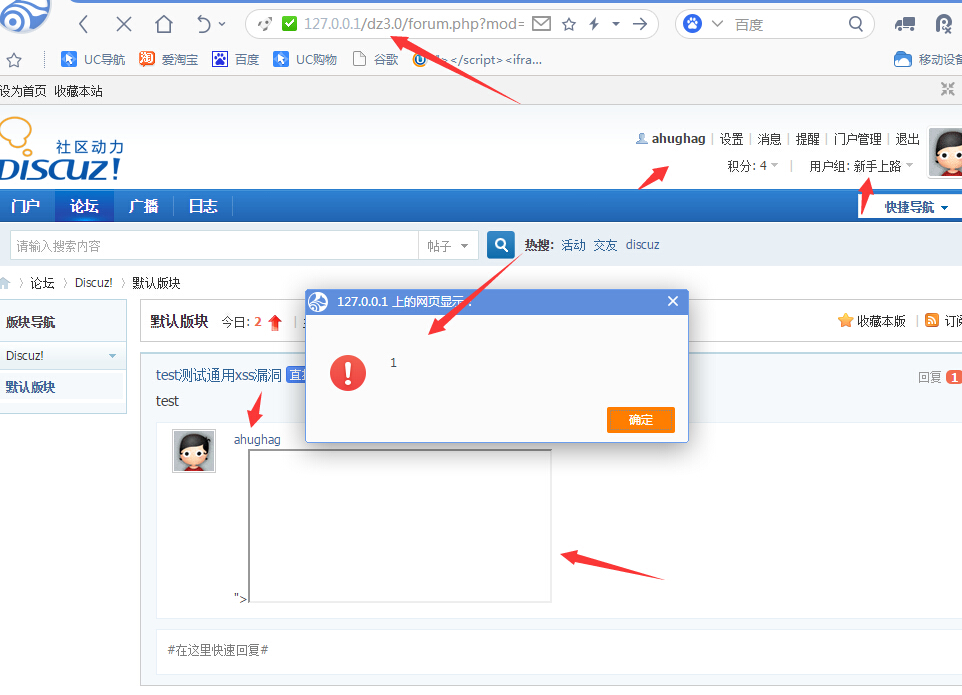The height and width of the screenshot is (695, 962).
Task: Switch to the 论坛 nav tab
Action: 84,206
